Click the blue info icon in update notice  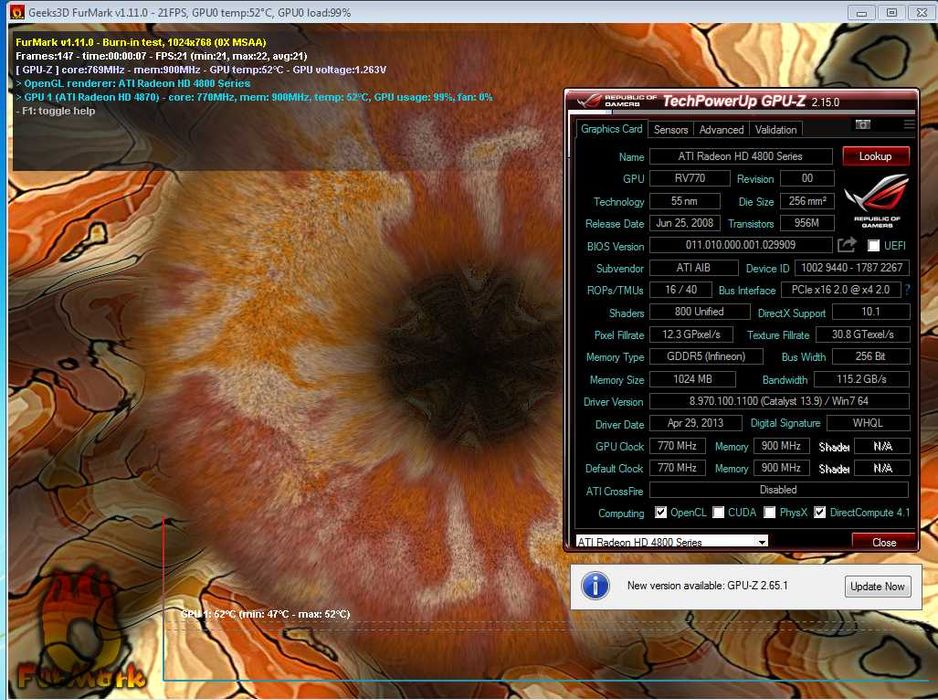coord(595,585)
